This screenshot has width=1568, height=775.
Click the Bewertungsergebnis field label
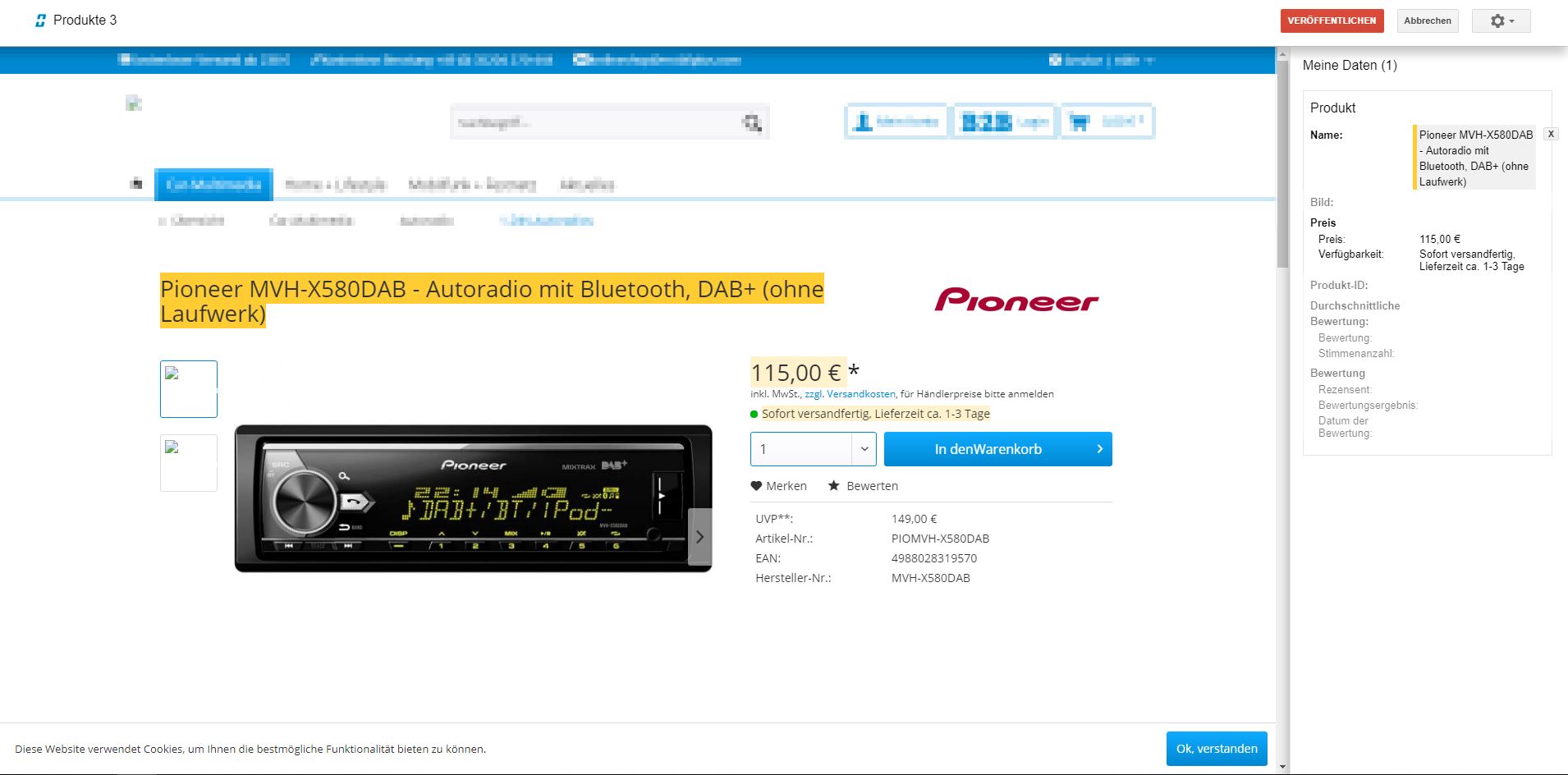[1368, 405]
